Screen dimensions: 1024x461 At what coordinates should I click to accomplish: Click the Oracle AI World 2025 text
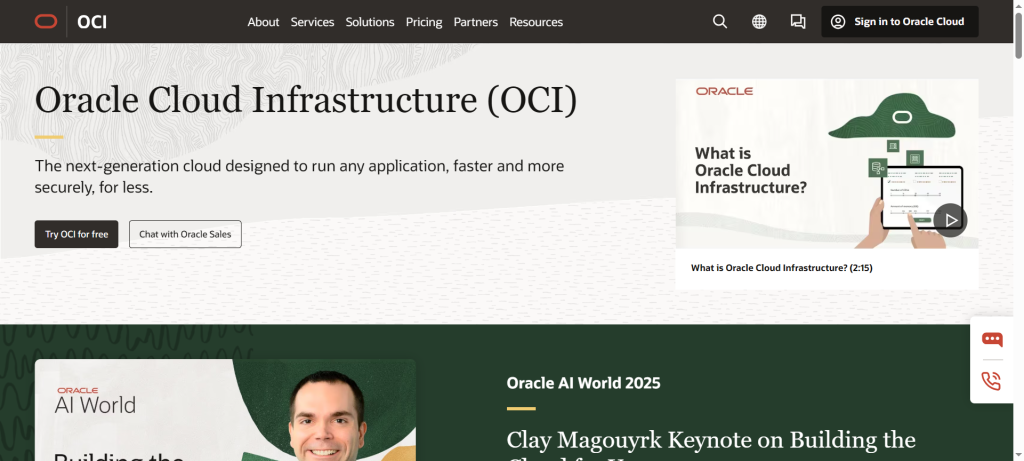(583, 383)
